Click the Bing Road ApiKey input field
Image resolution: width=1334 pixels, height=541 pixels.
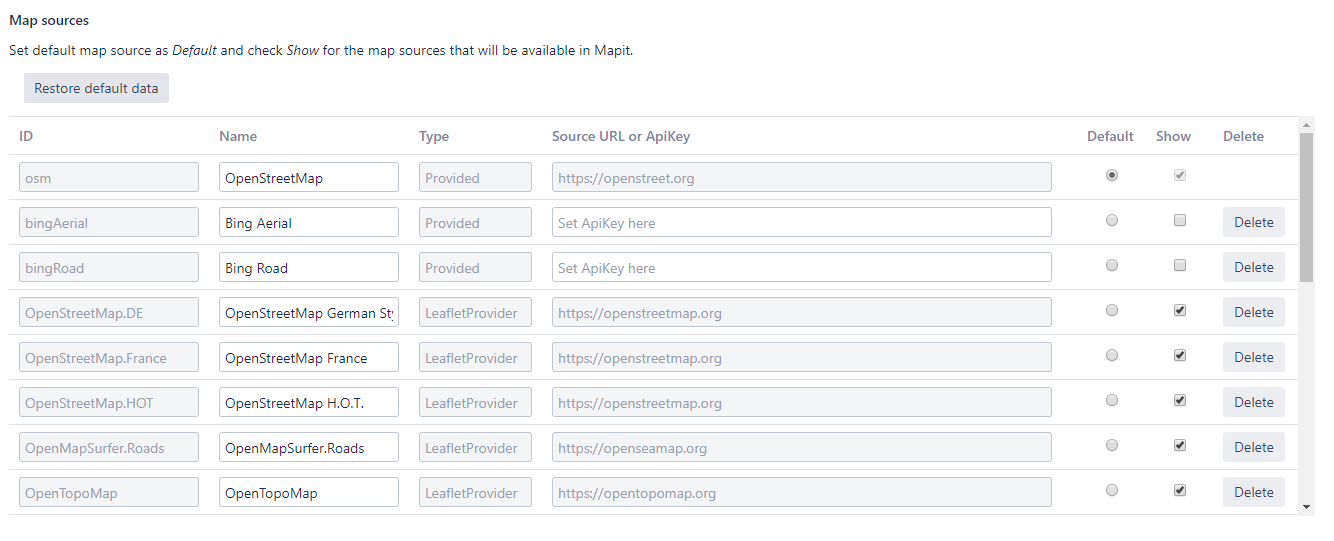click(x=801, y=268)
